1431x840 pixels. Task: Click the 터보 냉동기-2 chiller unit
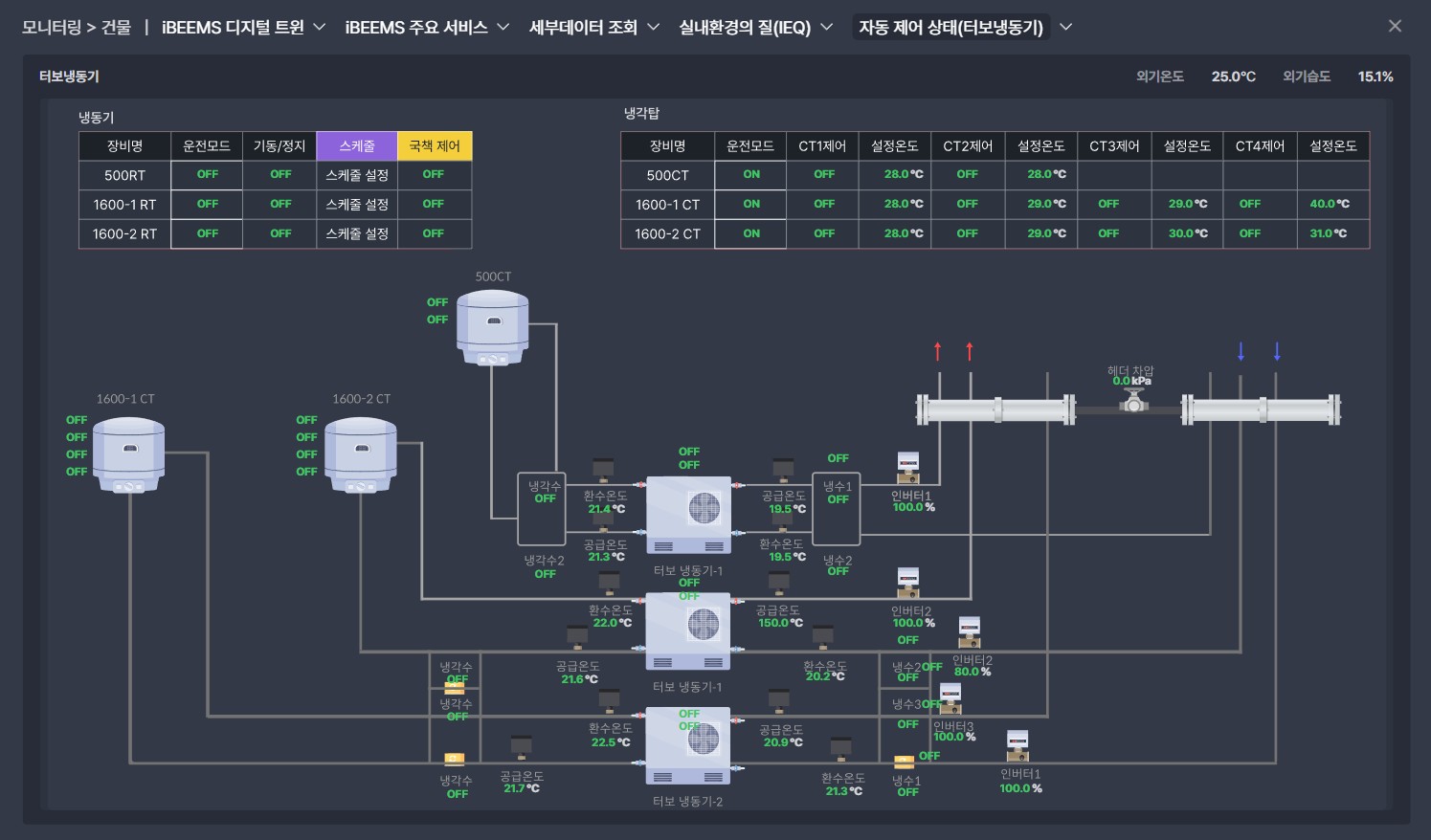(688, 745)
